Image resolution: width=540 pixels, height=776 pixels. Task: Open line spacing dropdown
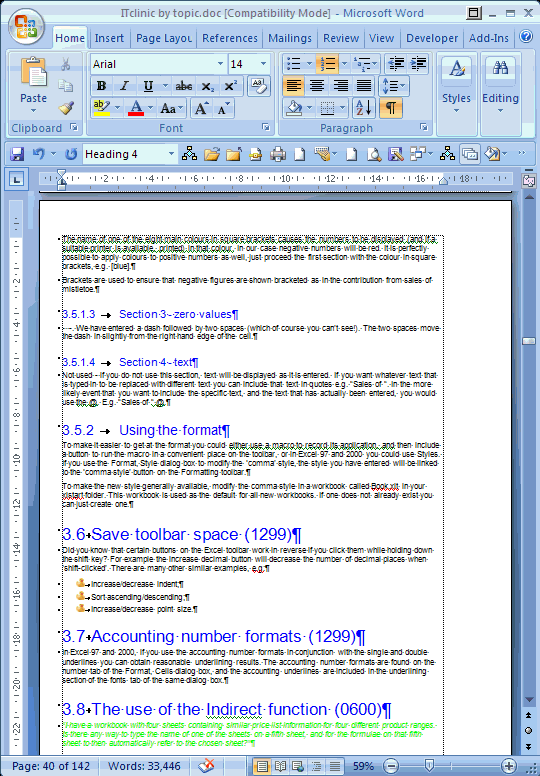(x=393, y=86)
